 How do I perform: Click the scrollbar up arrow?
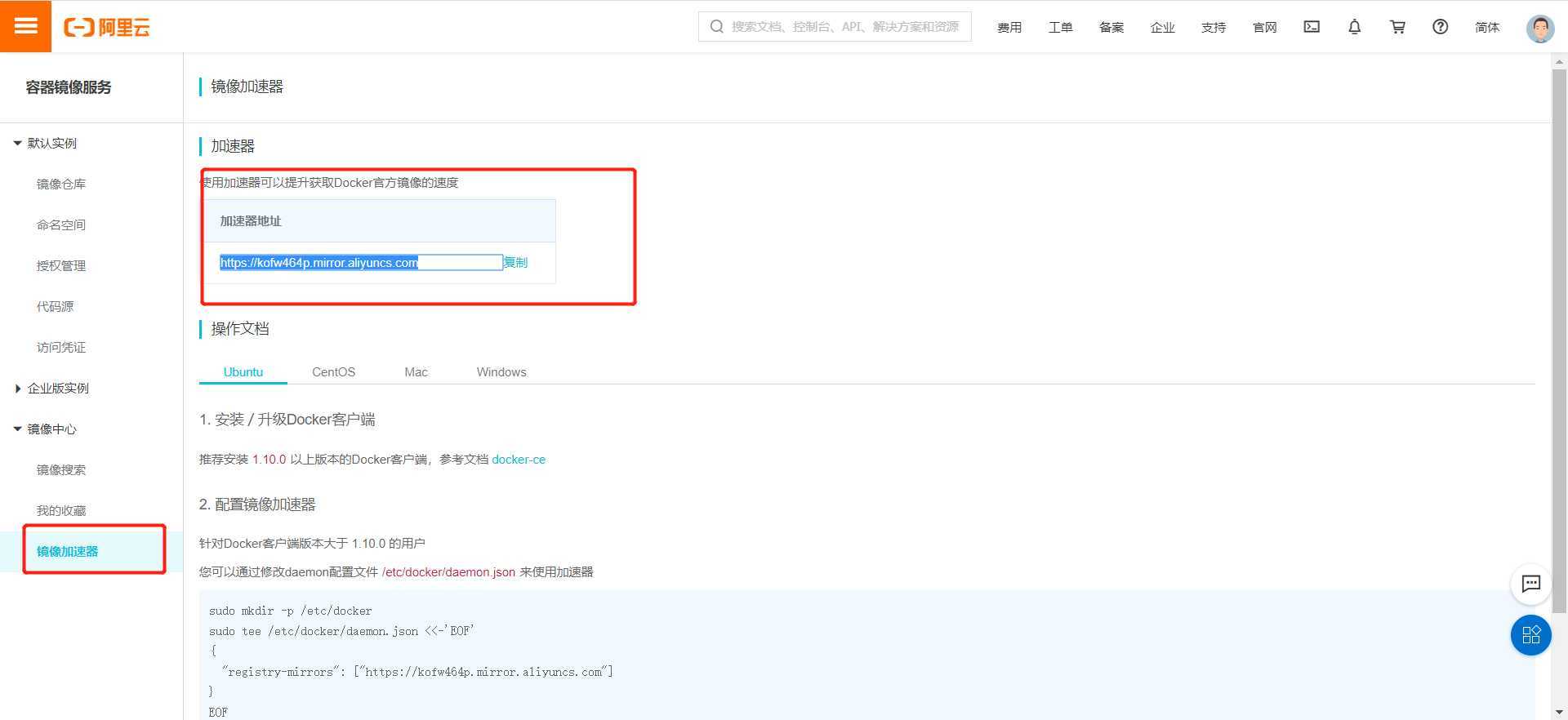coord(1559,61)
